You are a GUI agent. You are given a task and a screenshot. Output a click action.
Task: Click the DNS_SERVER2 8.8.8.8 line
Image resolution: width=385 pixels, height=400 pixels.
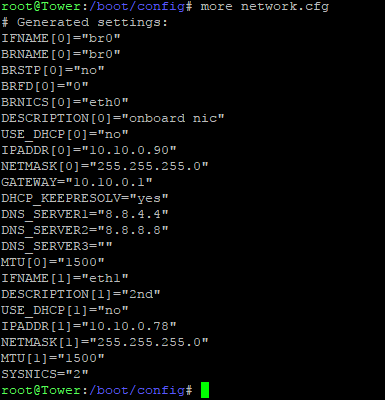click(85, 230)
